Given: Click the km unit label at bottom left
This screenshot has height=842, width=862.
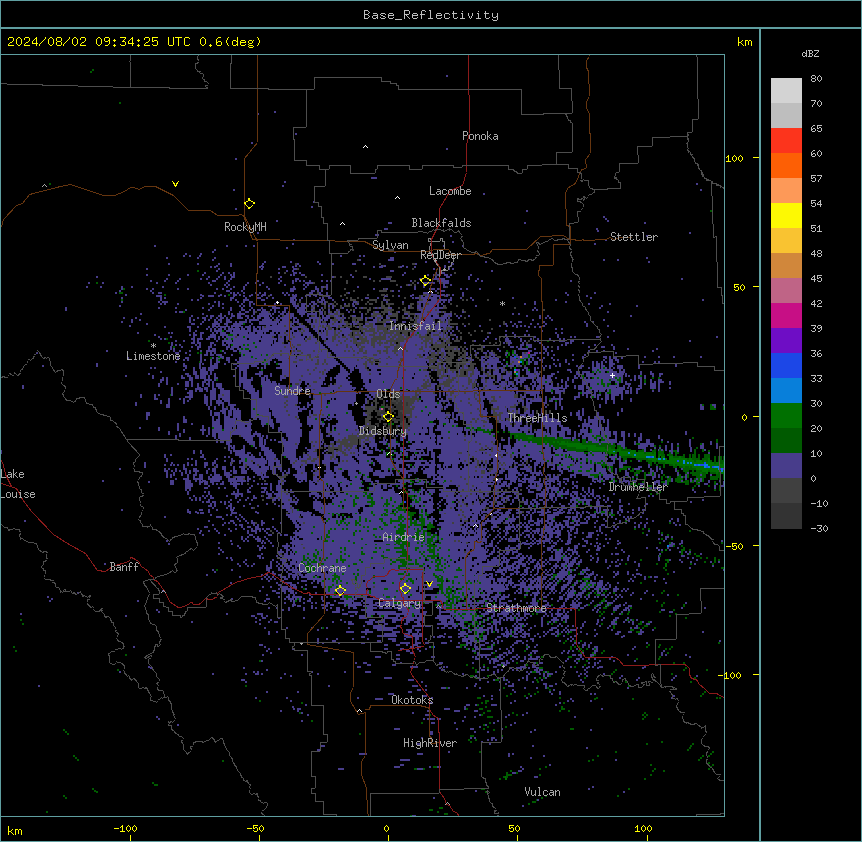Looking at the screenshot, I should 15,831.
